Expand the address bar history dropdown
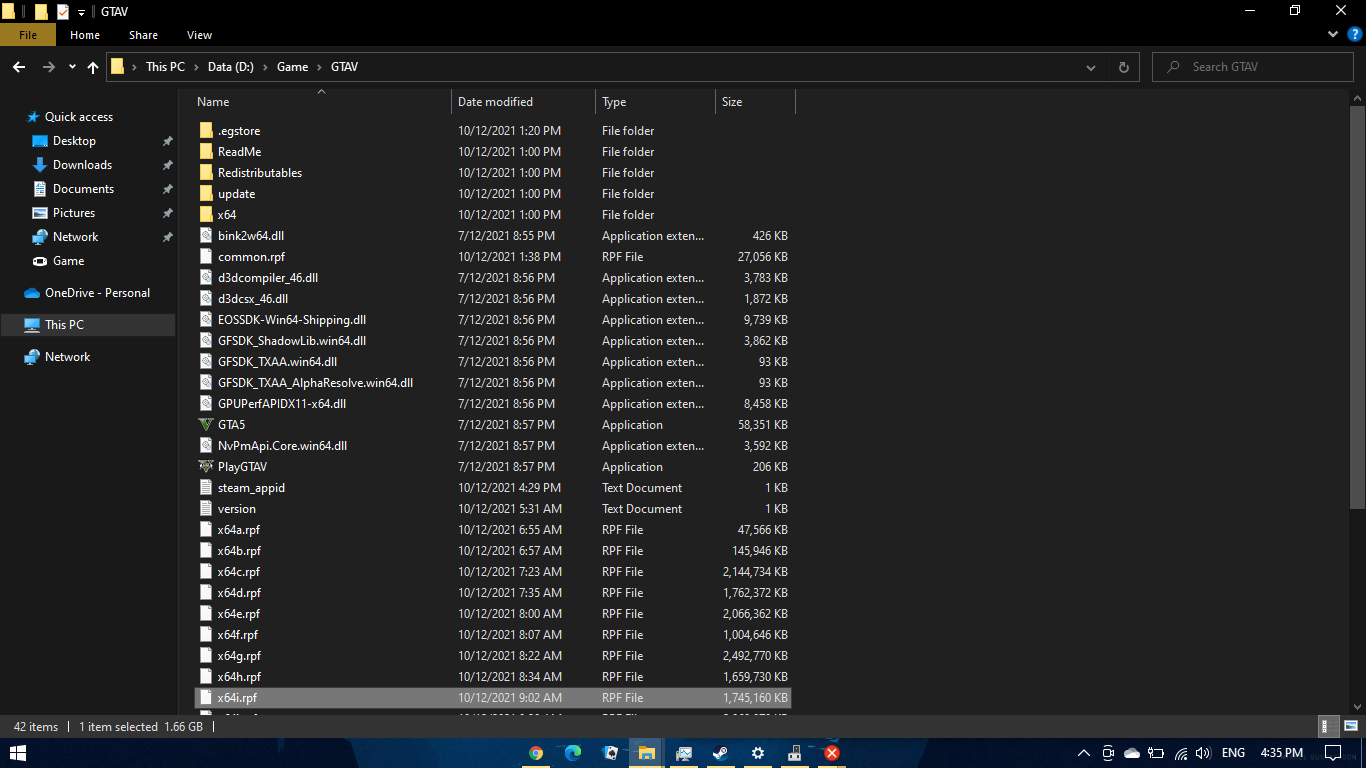Image resolution: width=1366 pixels, height=768 pixels. (x=1091, y=67)
